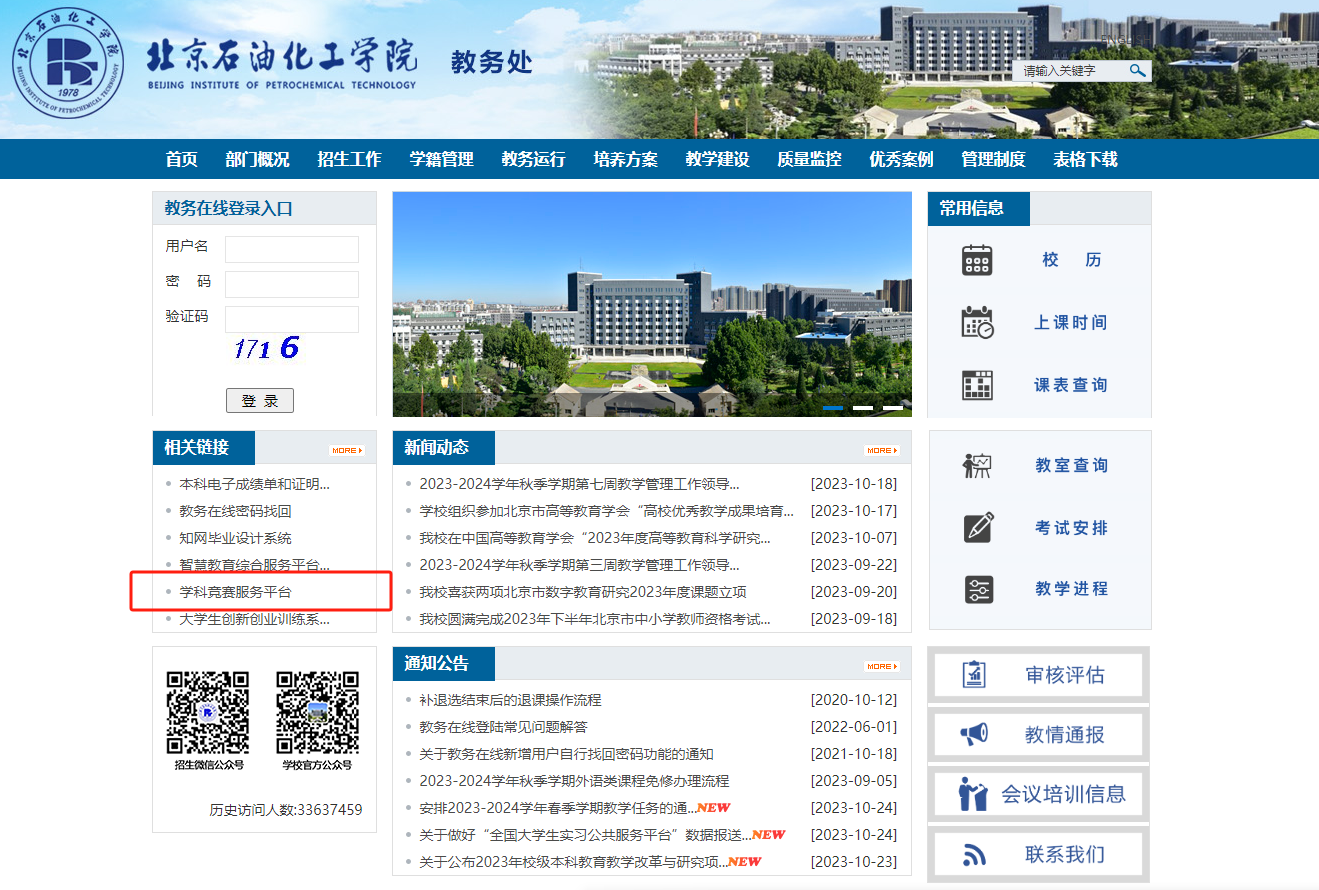1319x890 pixels.
Task: Click the 教情通报 megaphone icon
Action: (974, 735)
